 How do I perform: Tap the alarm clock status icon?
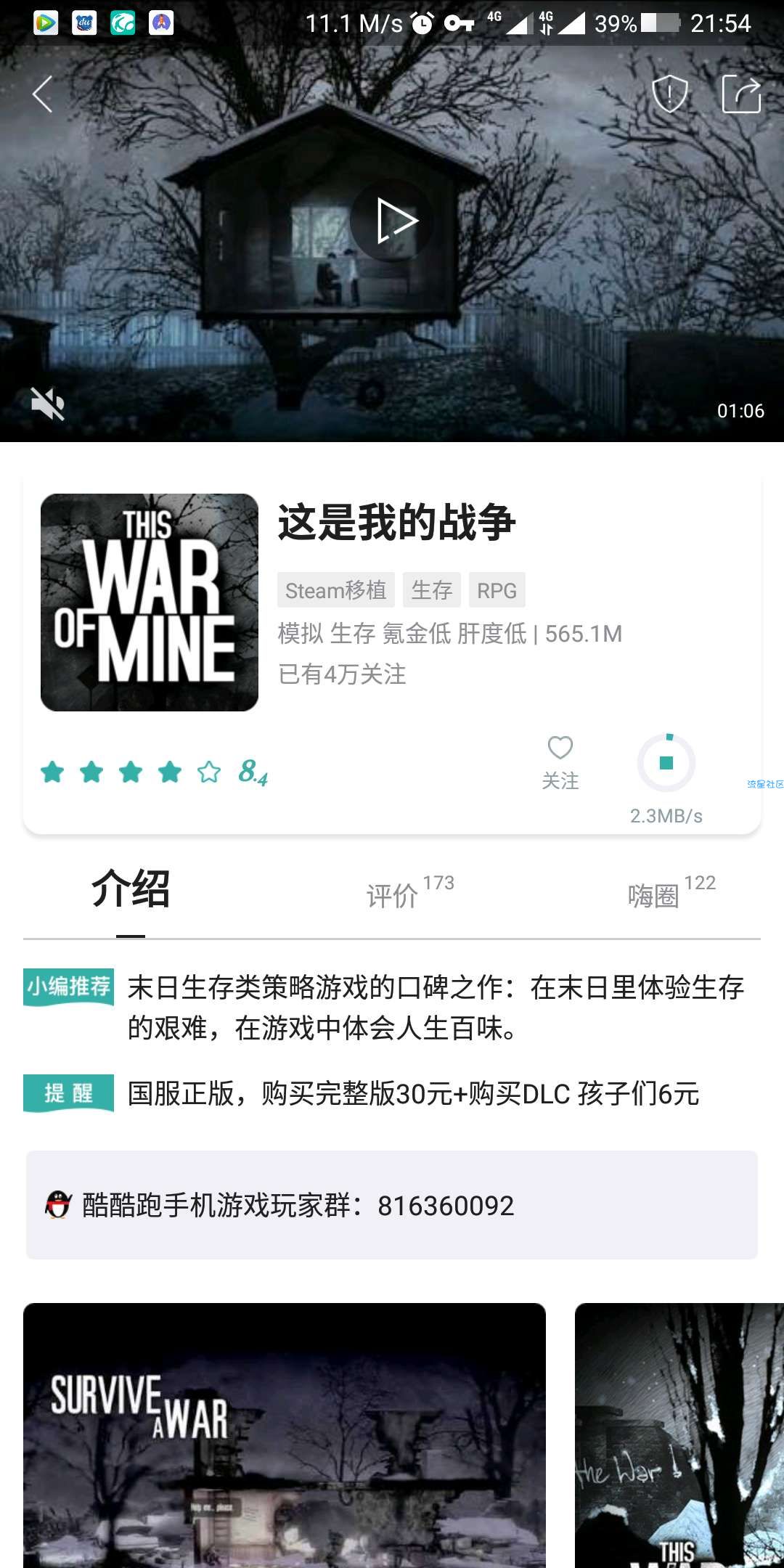coord(422,23)
